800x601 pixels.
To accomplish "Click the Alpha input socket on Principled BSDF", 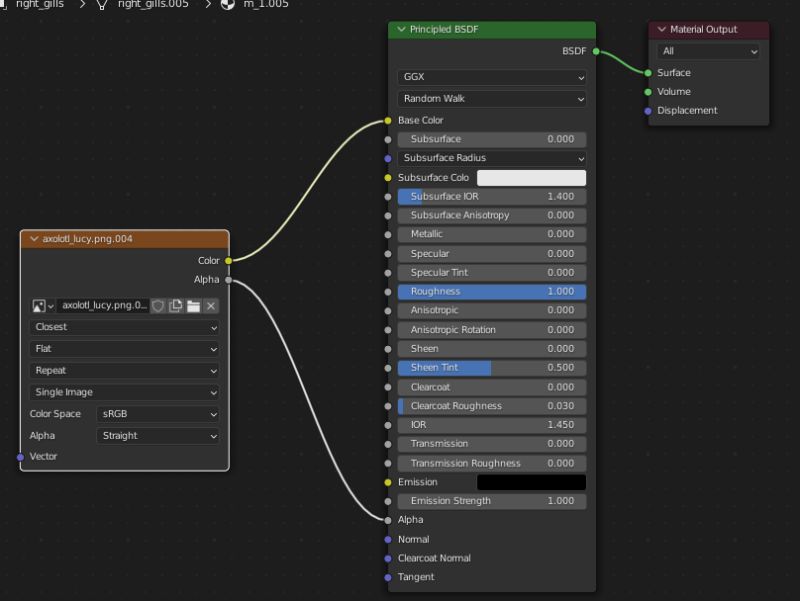I will click(x=388, y=520).
